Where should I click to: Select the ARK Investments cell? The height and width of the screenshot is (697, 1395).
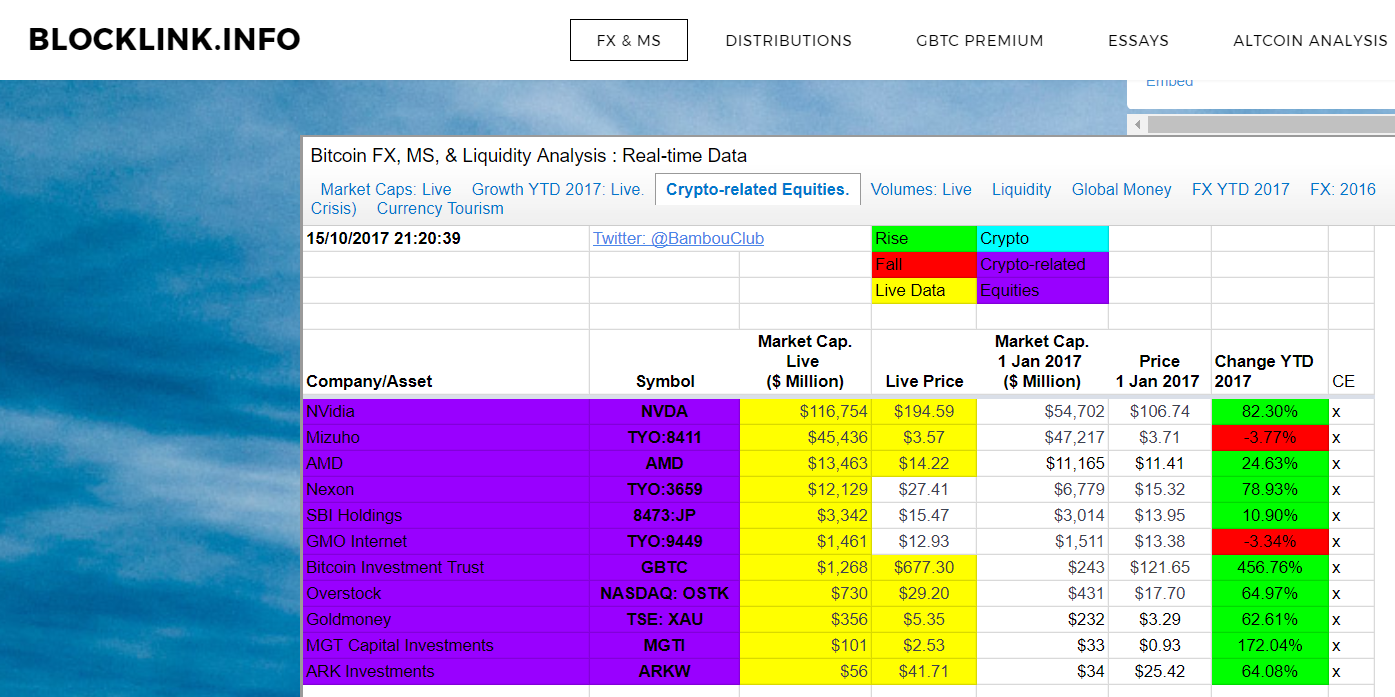click(446, 671)
